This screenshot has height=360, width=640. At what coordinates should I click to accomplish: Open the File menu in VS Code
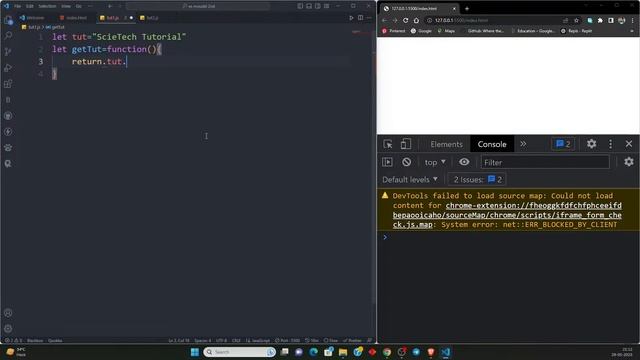(18, 6)
